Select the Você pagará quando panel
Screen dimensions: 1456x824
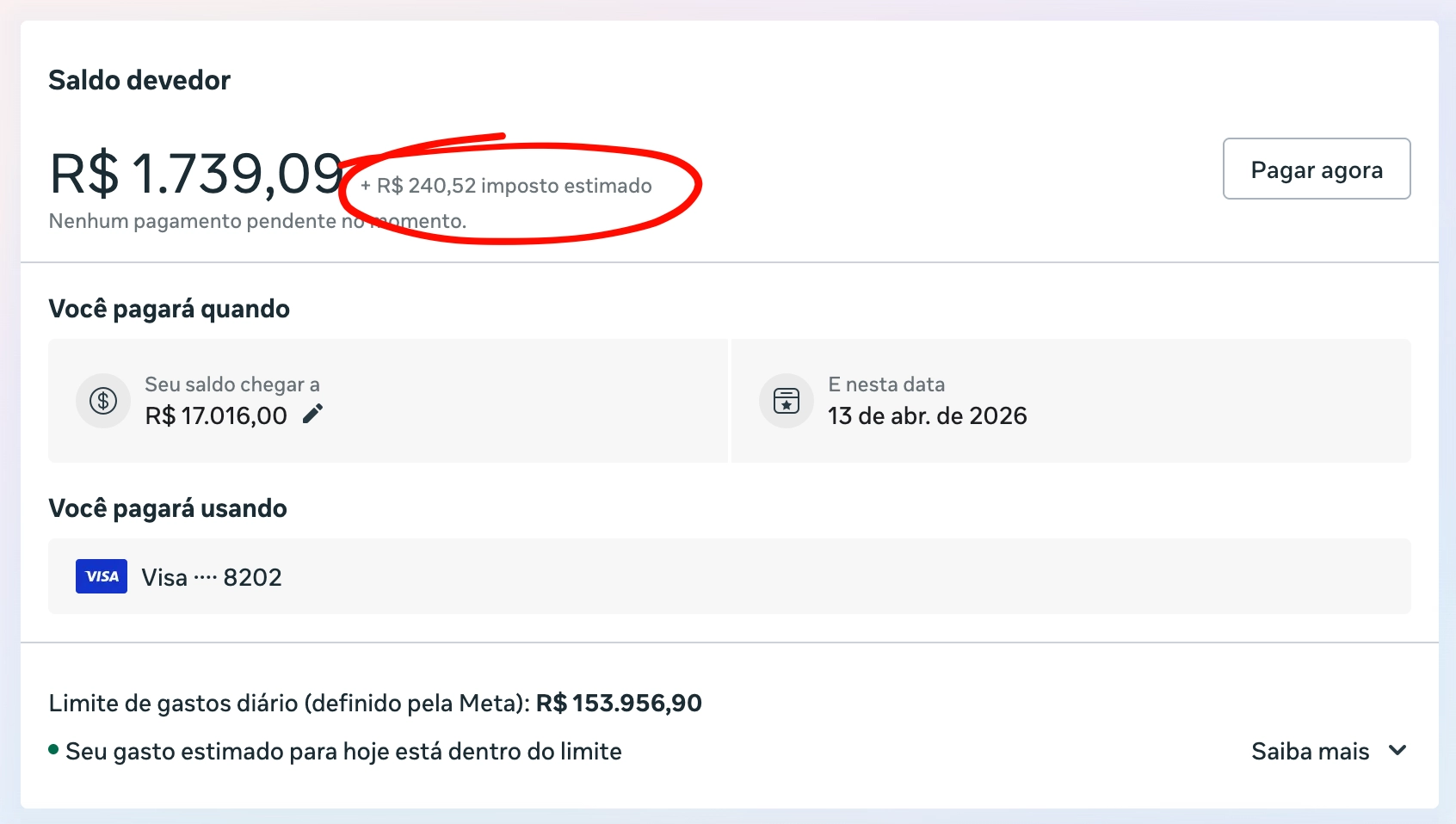tap(387, 401)
